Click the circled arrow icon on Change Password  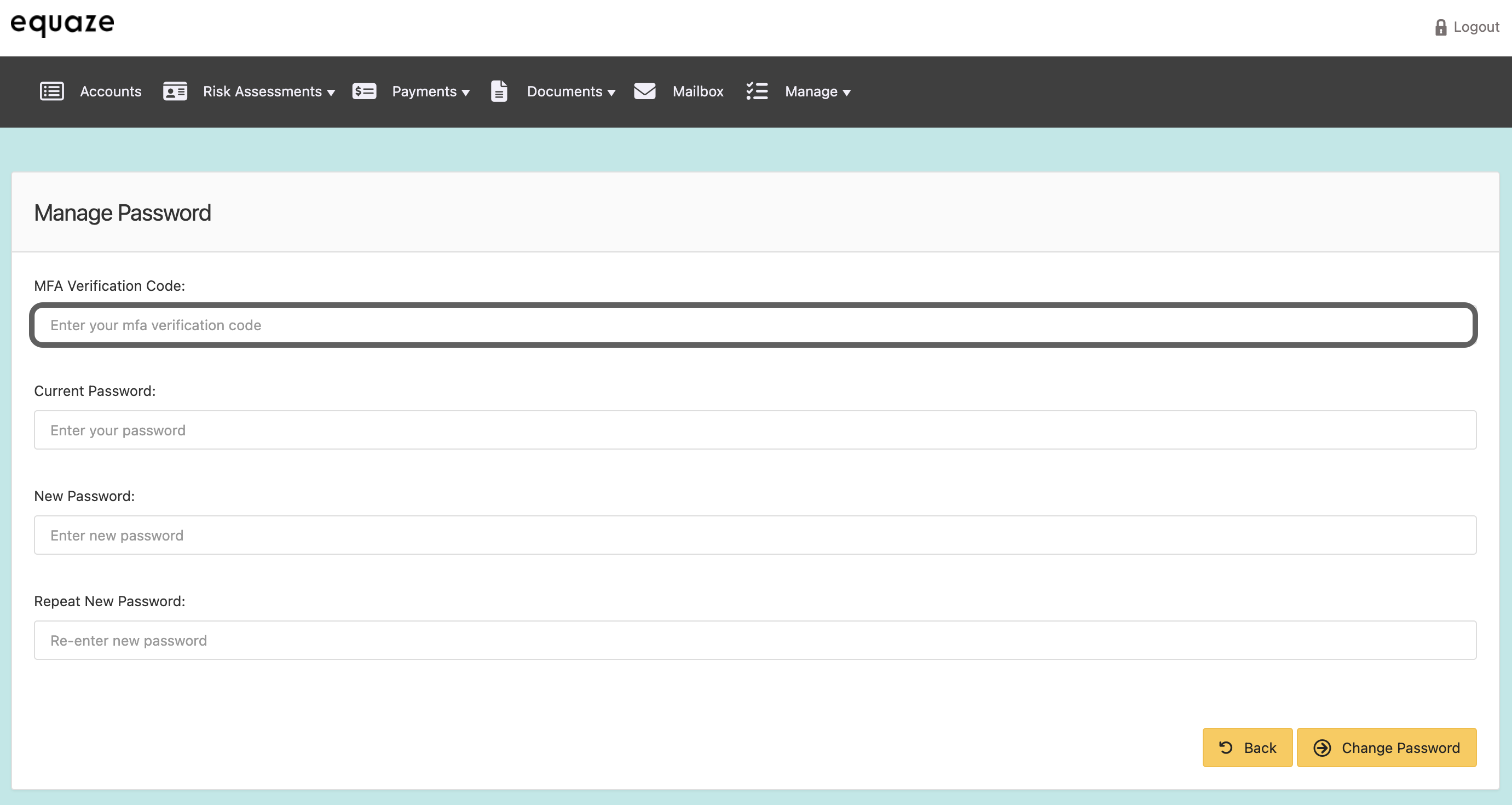coord(1322,748)
